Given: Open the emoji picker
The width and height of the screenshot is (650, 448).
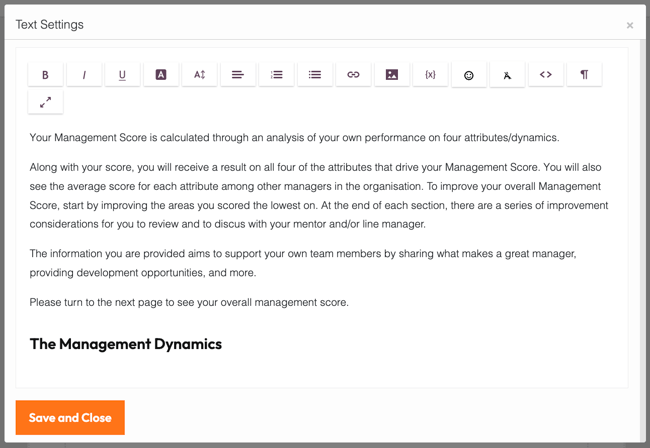Looking at the screenshot, I should coord(469,75).
